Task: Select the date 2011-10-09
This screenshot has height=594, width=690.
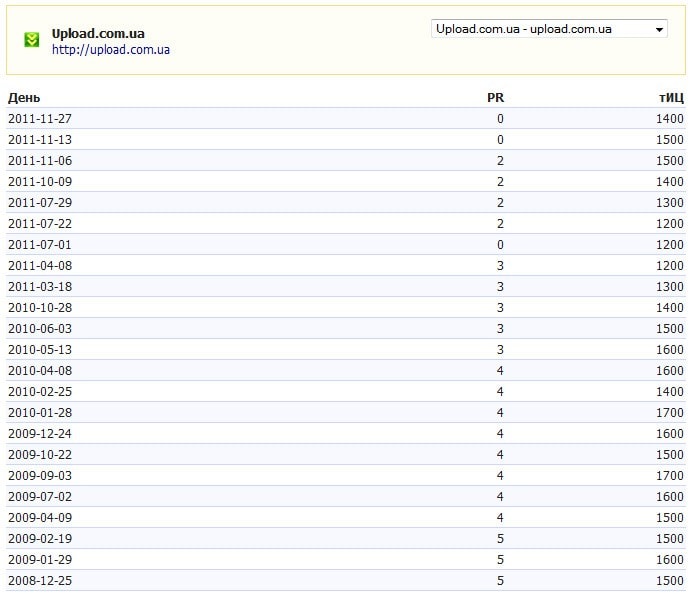Action: [40, 182]
